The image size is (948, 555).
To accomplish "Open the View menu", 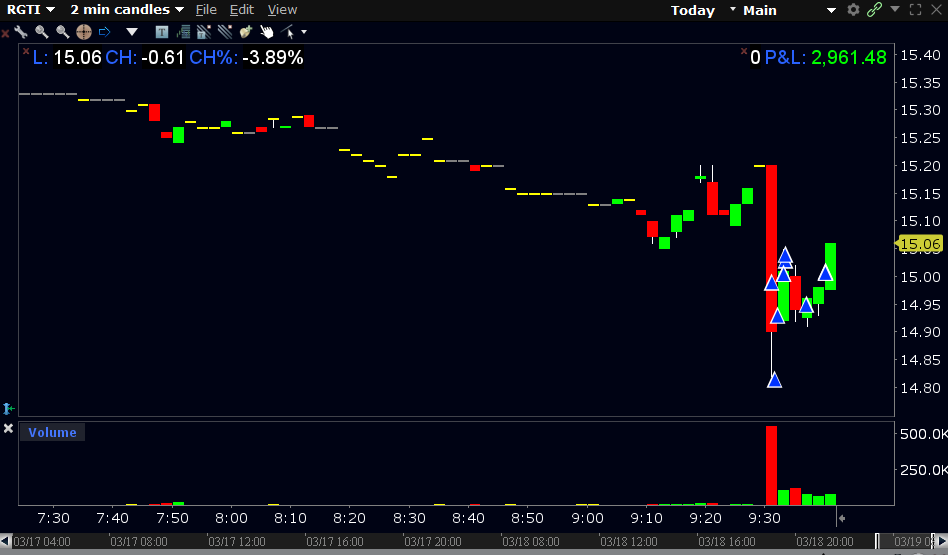I will 282,10.
